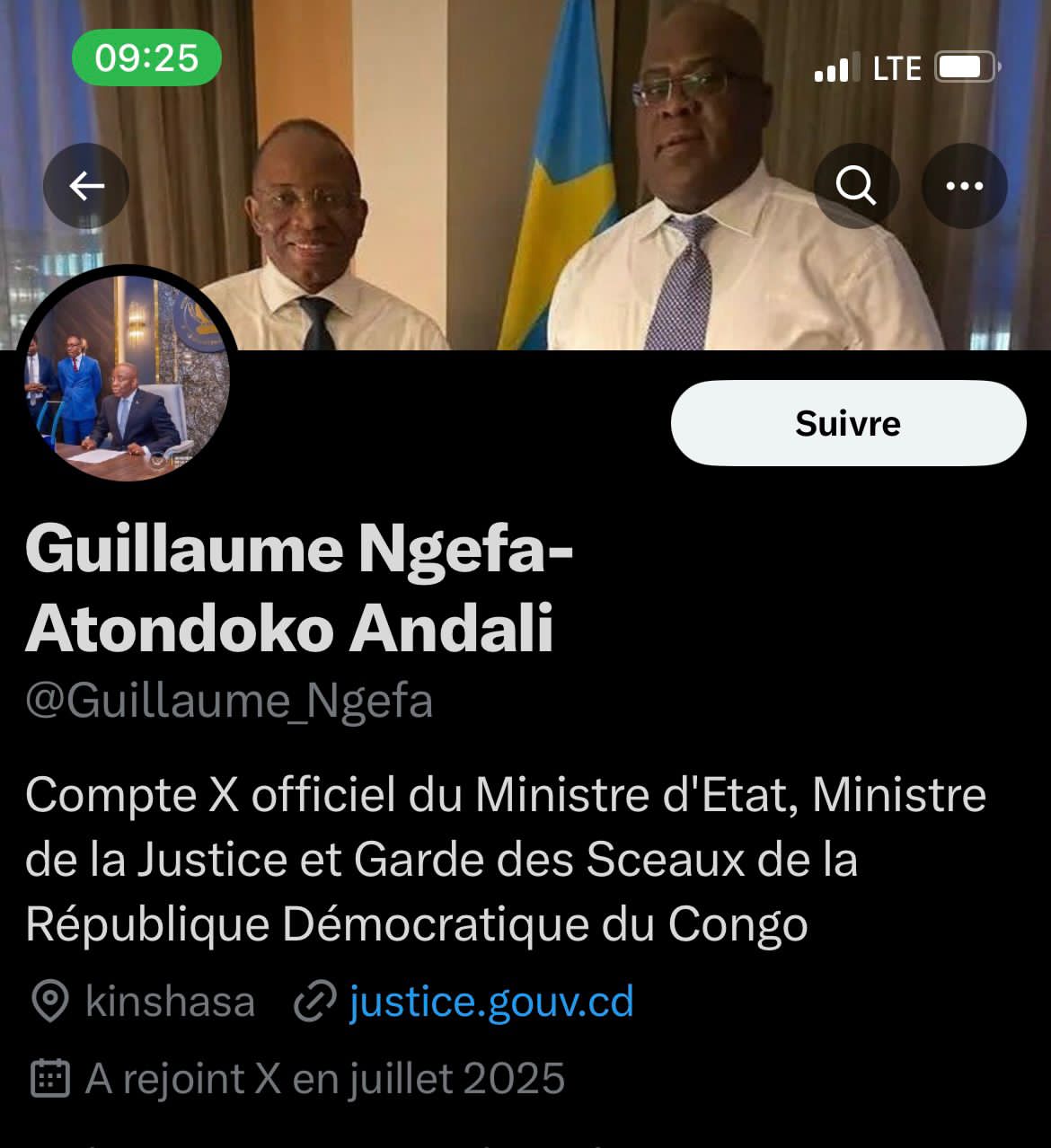Click the bio text starting 'Compte X officiel'
Screen dimensions: 1051x1148
(506, 860)
